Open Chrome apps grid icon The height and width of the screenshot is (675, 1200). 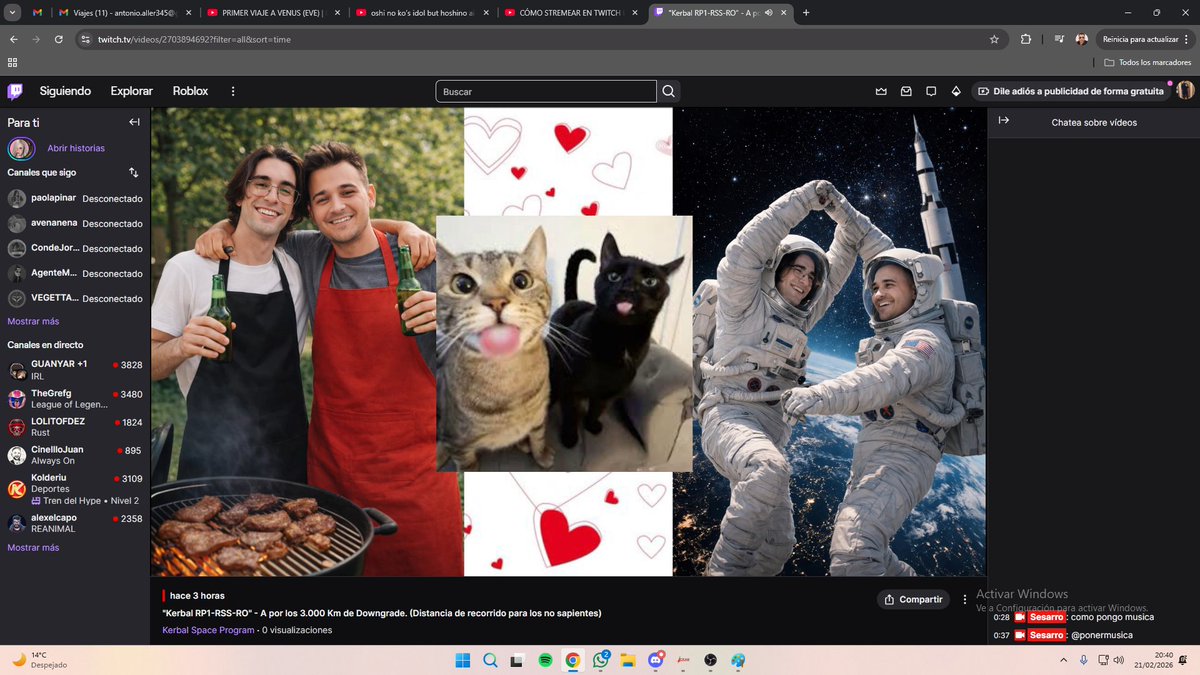(x=13, y=62)
